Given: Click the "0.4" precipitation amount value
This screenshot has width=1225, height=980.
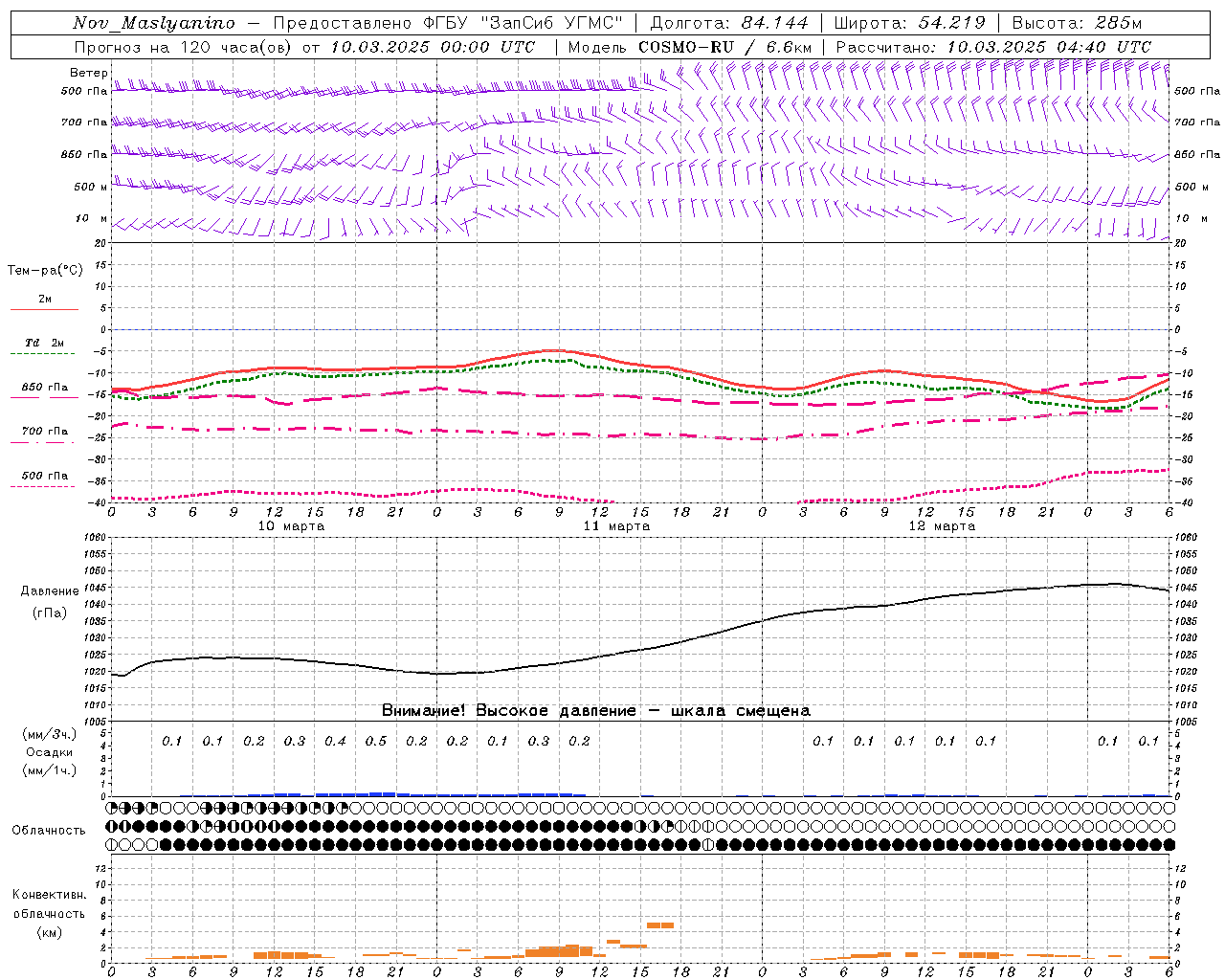Looking at the screenshot, I should (335, 742).
